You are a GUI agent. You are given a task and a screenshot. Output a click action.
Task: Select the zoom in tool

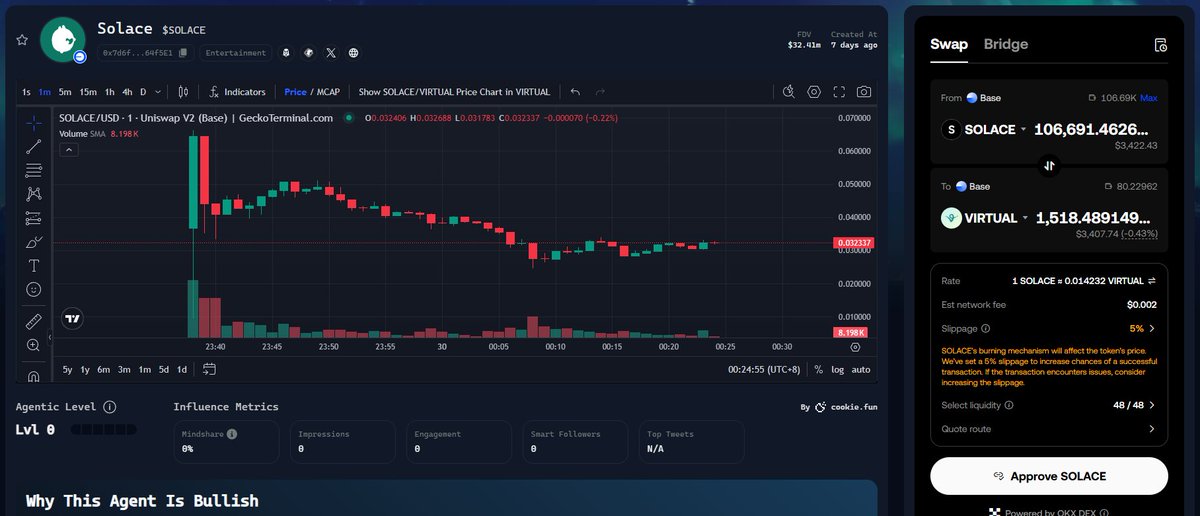(34, 345)
